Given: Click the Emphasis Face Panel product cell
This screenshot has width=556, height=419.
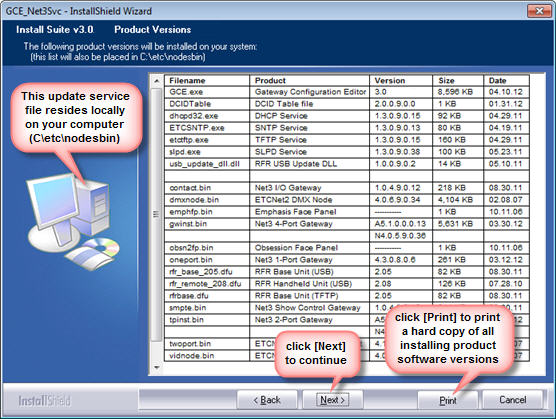Looking at the screenshot, I should [x=310, y=212].
